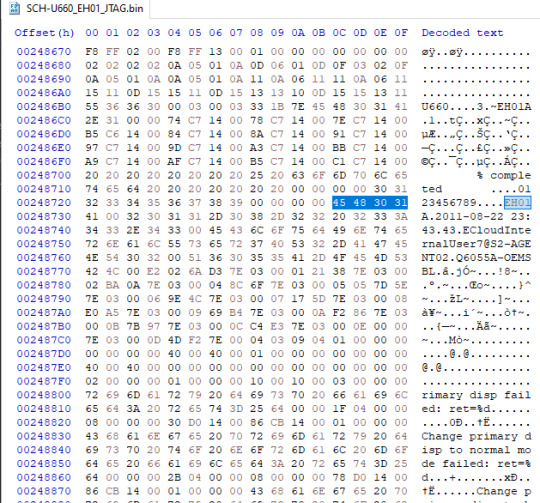Select offset row 00248730
The width and height of the screenshot is (540, 503).
coord(44,217)
